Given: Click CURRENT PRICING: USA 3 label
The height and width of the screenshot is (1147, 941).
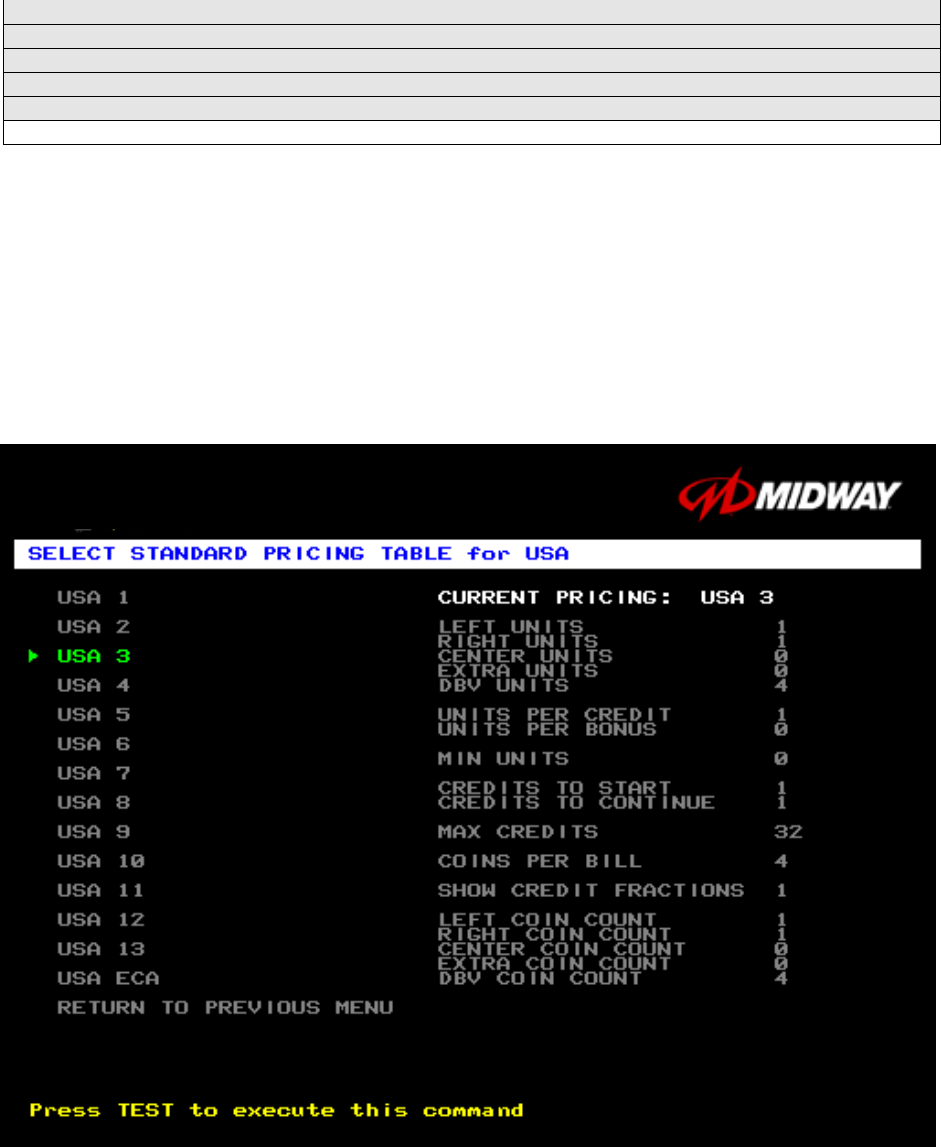Looking at the screenshot, I should (x=606, y=598).
